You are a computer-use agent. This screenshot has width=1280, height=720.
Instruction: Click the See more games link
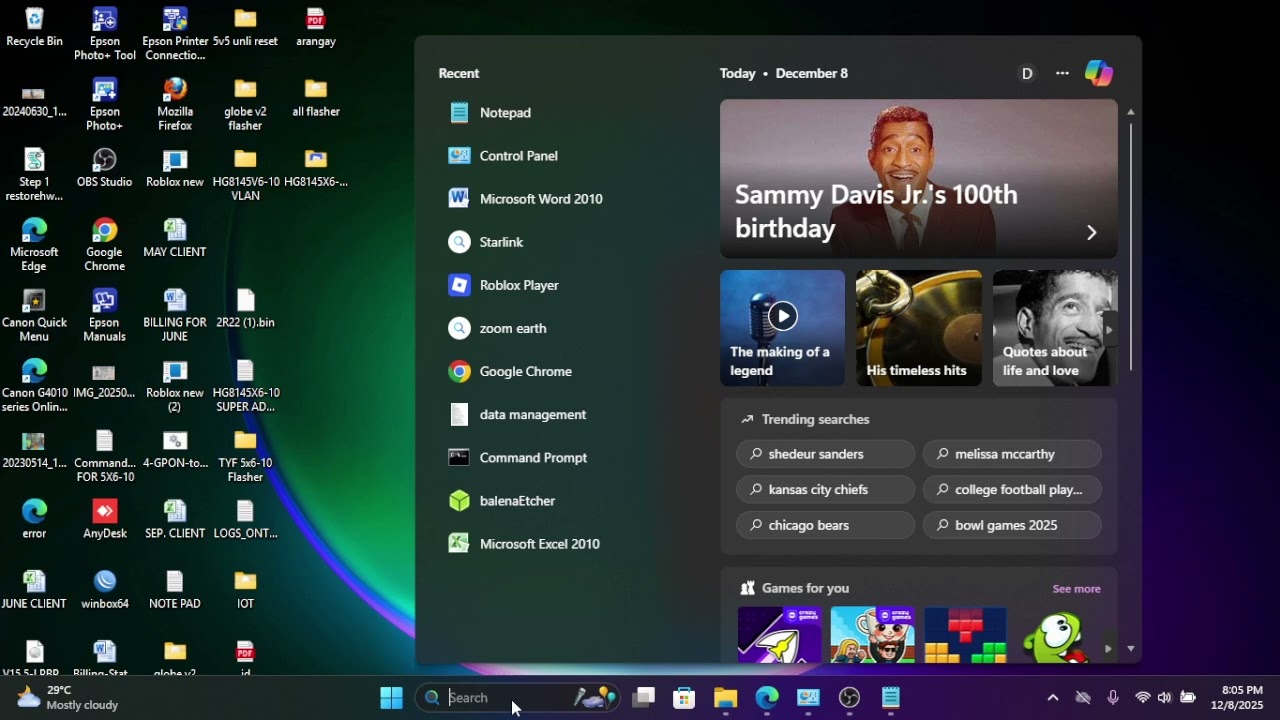1076,589
